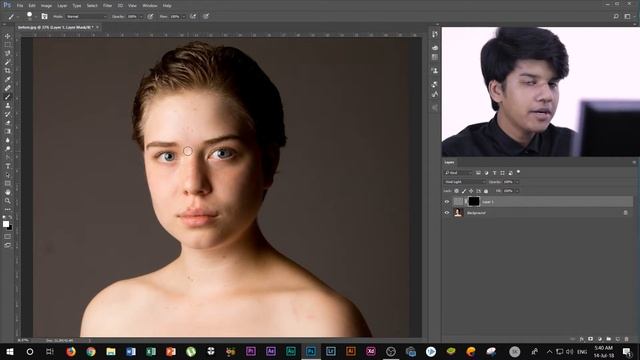Select the Rectangle shape tool
This screenshot has width=640, height=360.
coord(7,183)
